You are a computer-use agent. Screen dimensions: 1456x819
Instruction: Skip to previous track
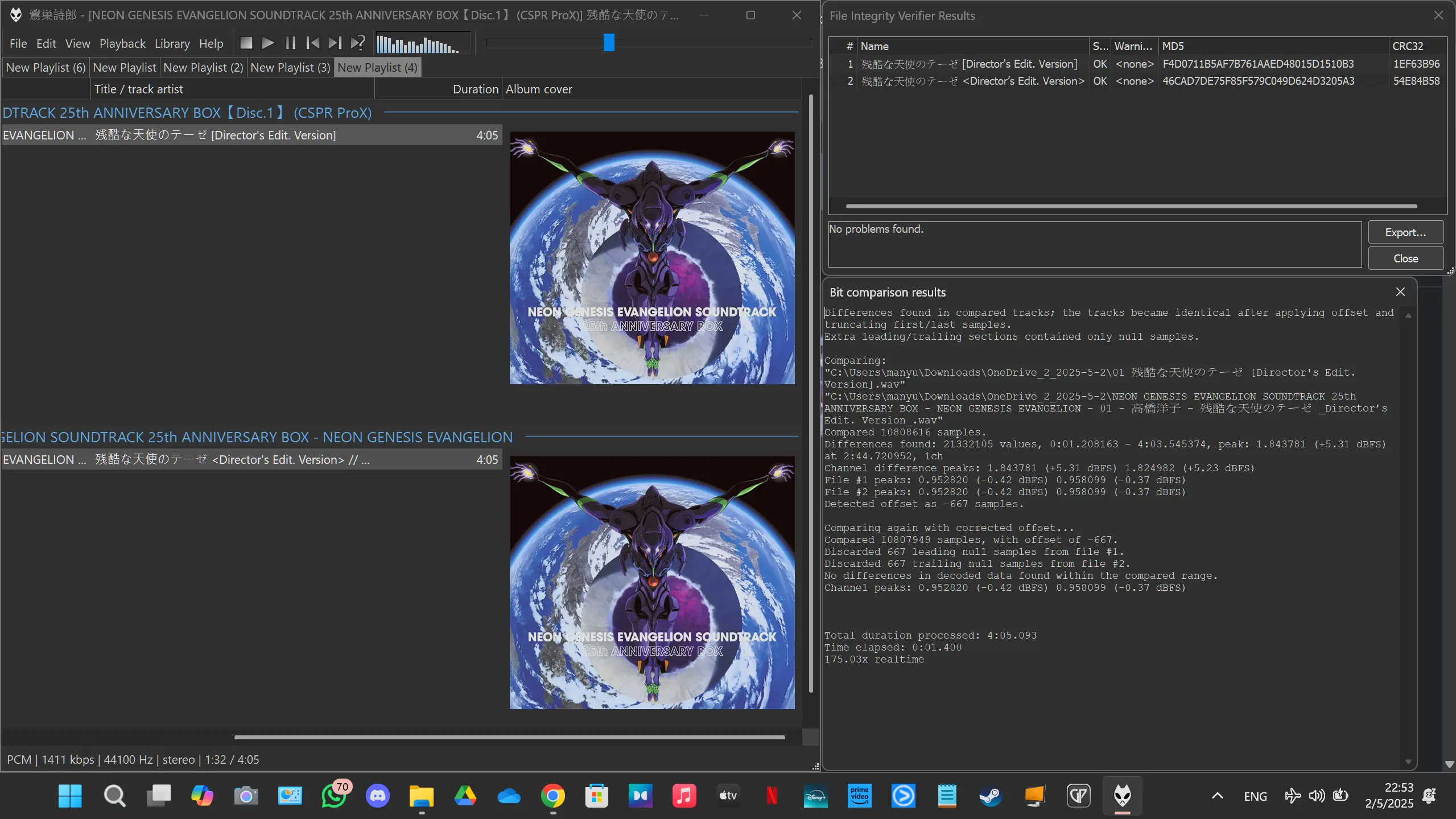[x=312, y=43]
